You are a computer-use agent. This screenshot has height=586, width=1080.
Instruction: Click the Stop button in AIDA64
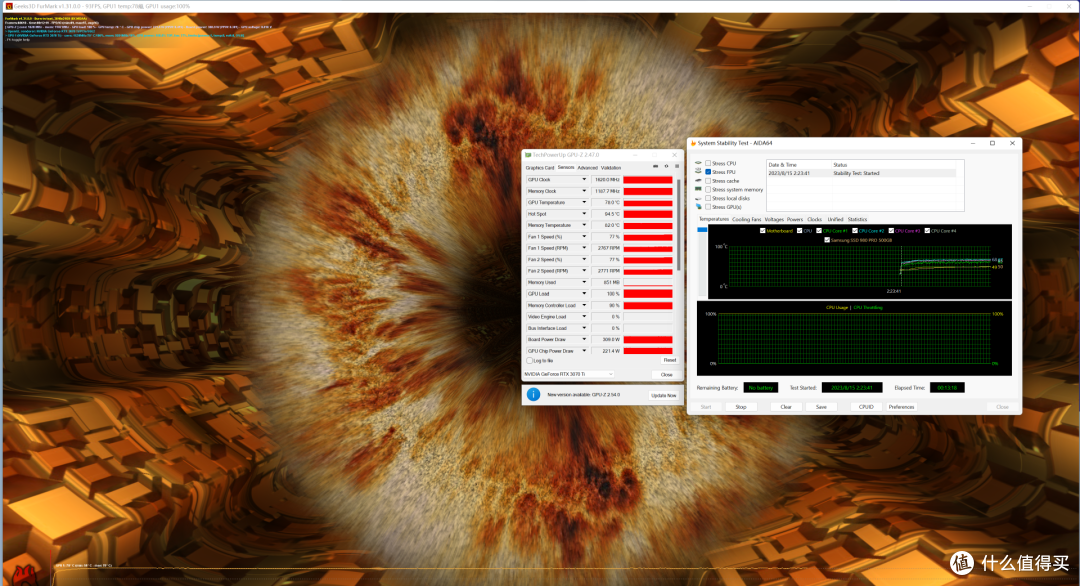pos(740,407)
